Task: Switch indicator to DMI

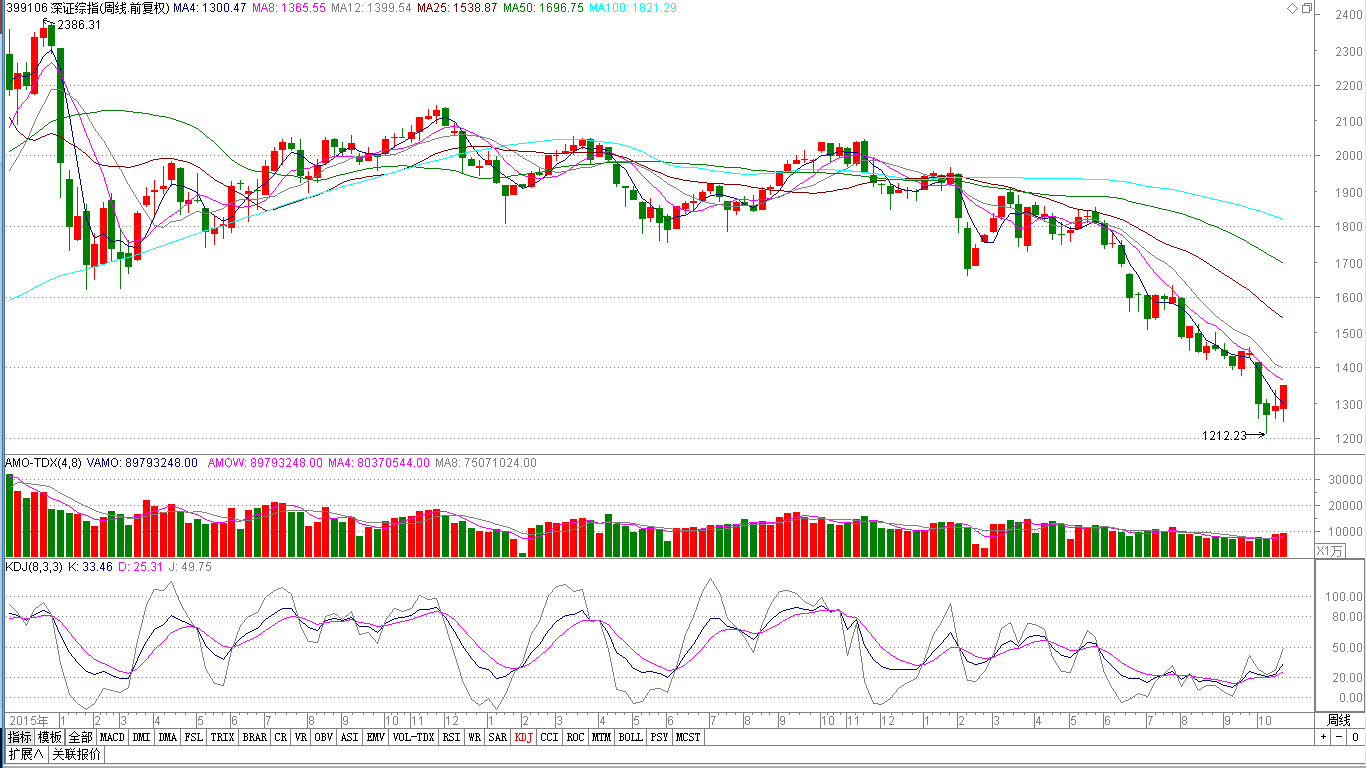Action: coord(142,737)
